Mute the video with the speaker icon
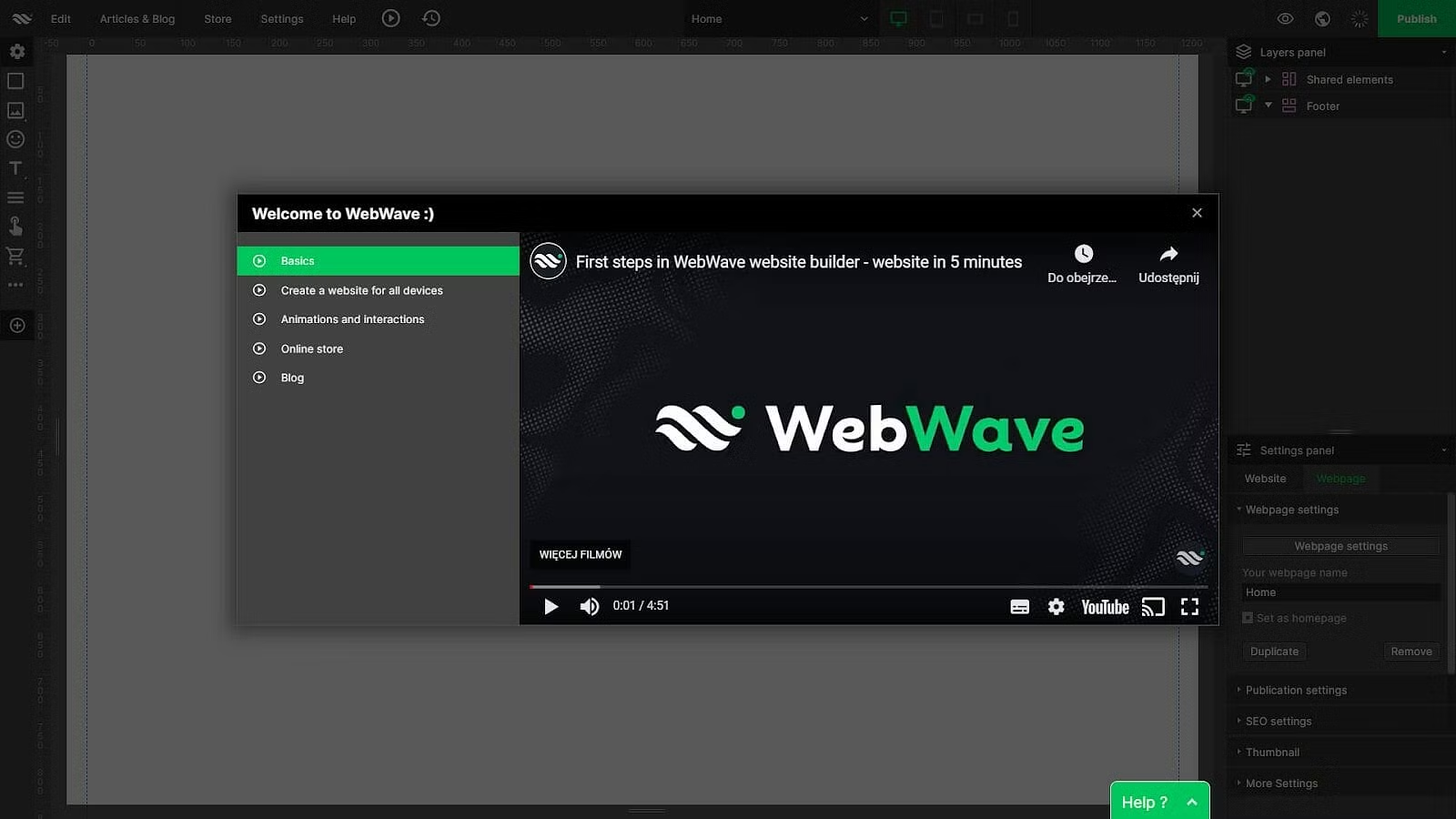This screenshot has height=819, width=1456. tap(590, 607)
